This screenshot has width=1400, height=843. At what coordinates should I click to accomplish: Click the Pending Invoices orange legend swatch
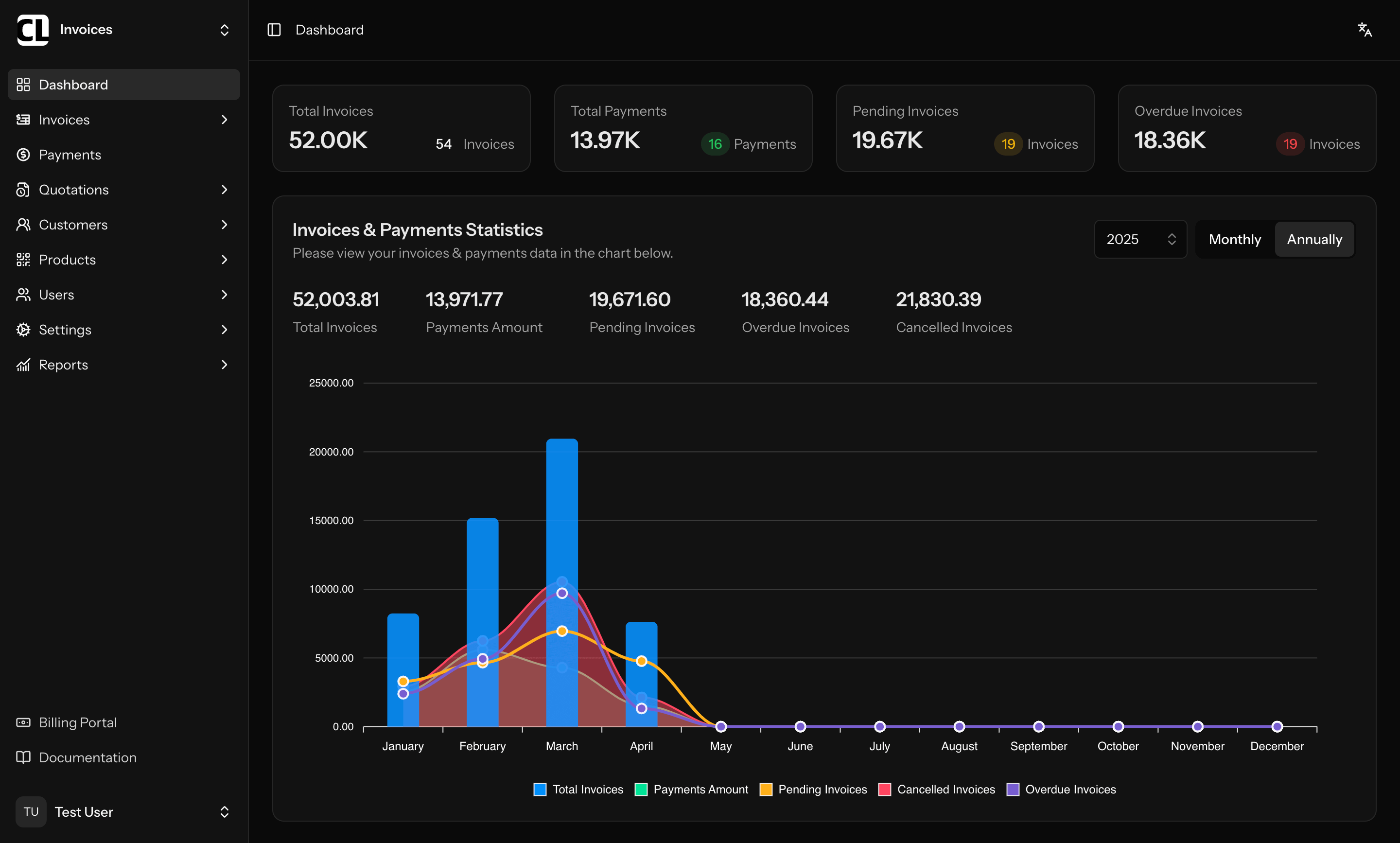[766, 789]
